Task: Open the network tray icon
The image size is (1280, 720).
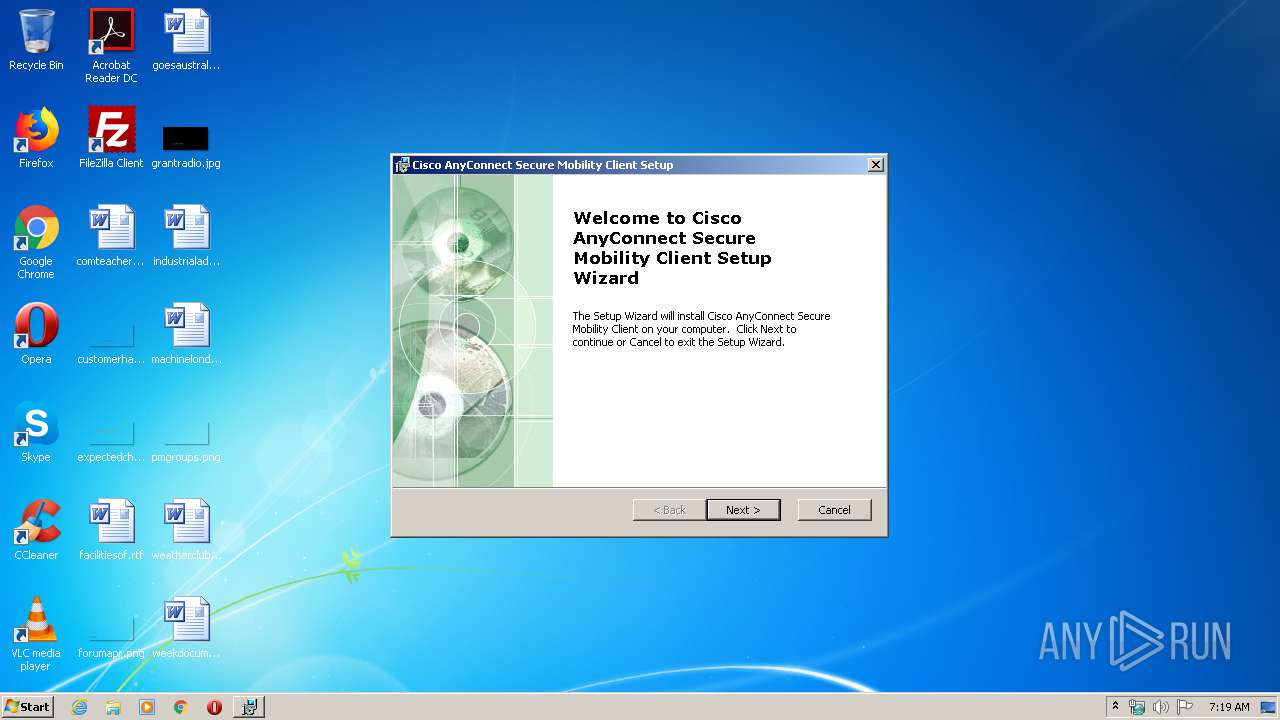Action: click(1137, 707)
